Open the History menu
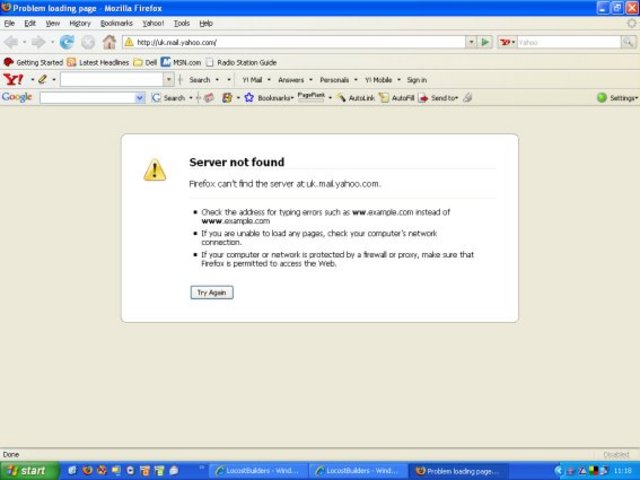 80,22
